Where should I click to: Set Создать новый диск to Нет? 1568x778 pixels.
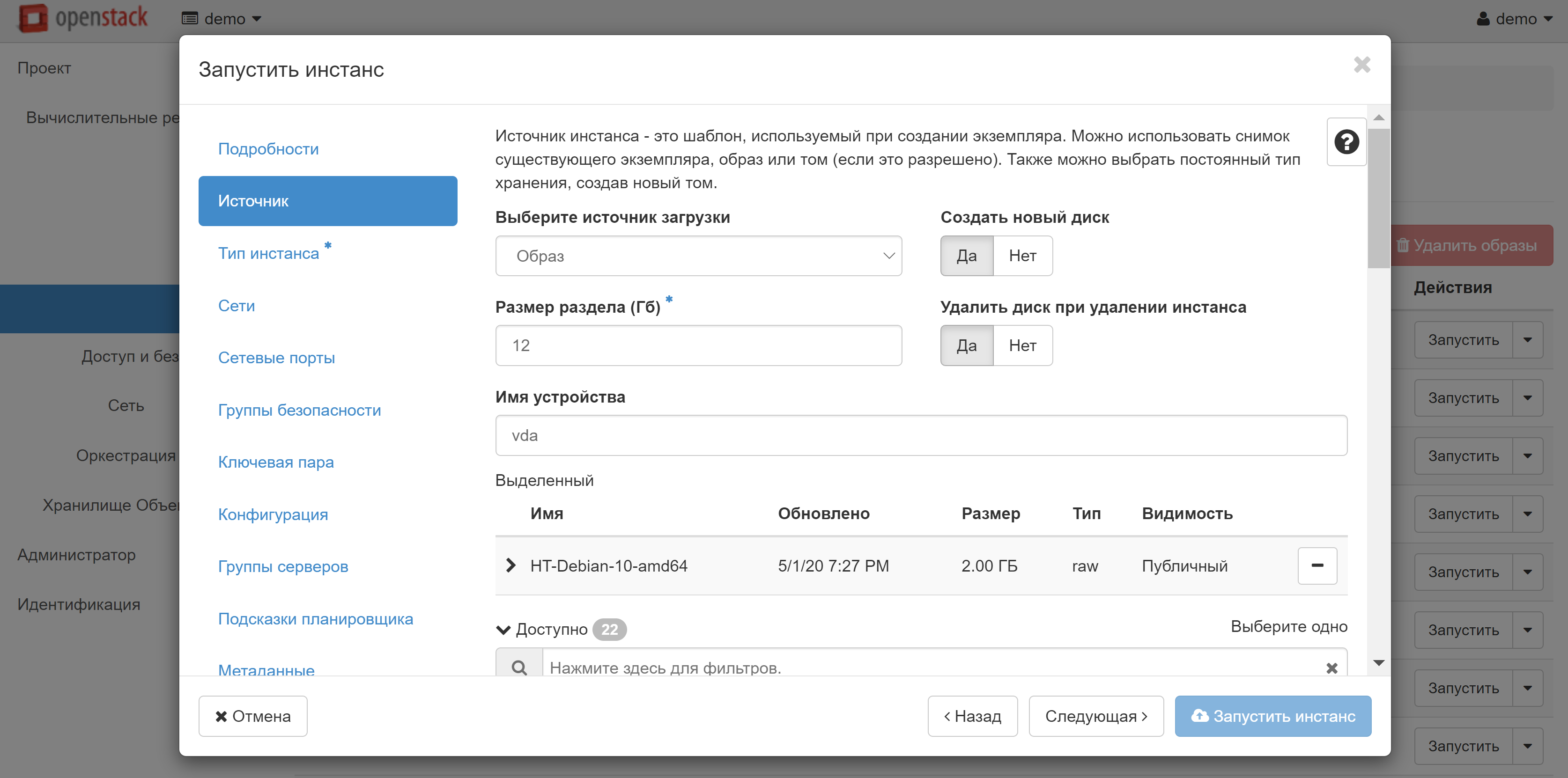(1022, 256)
